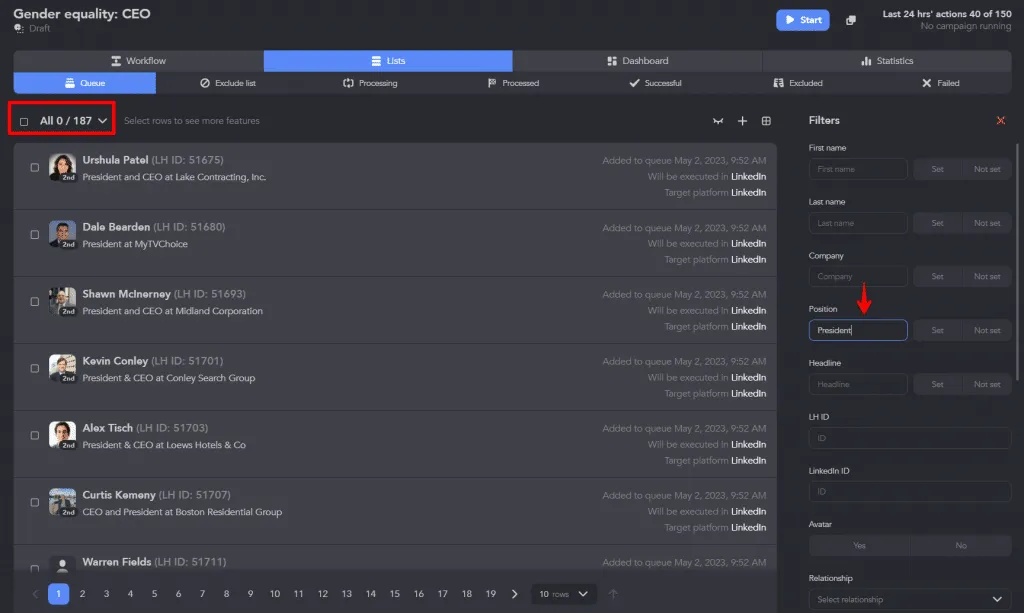Click the Last name filter field
Image resolution: width=1024 pixels, height=613 pixels.
[x=857, y=223]
